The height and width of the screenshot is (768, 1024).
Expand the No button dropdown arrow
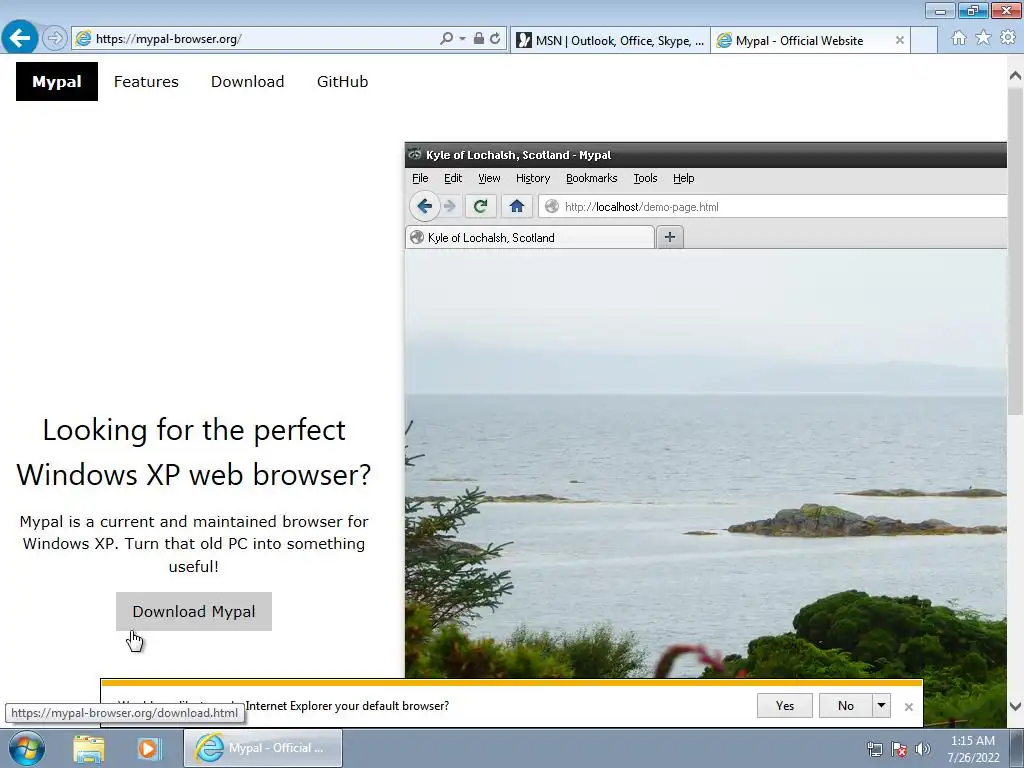coord(881,705)
